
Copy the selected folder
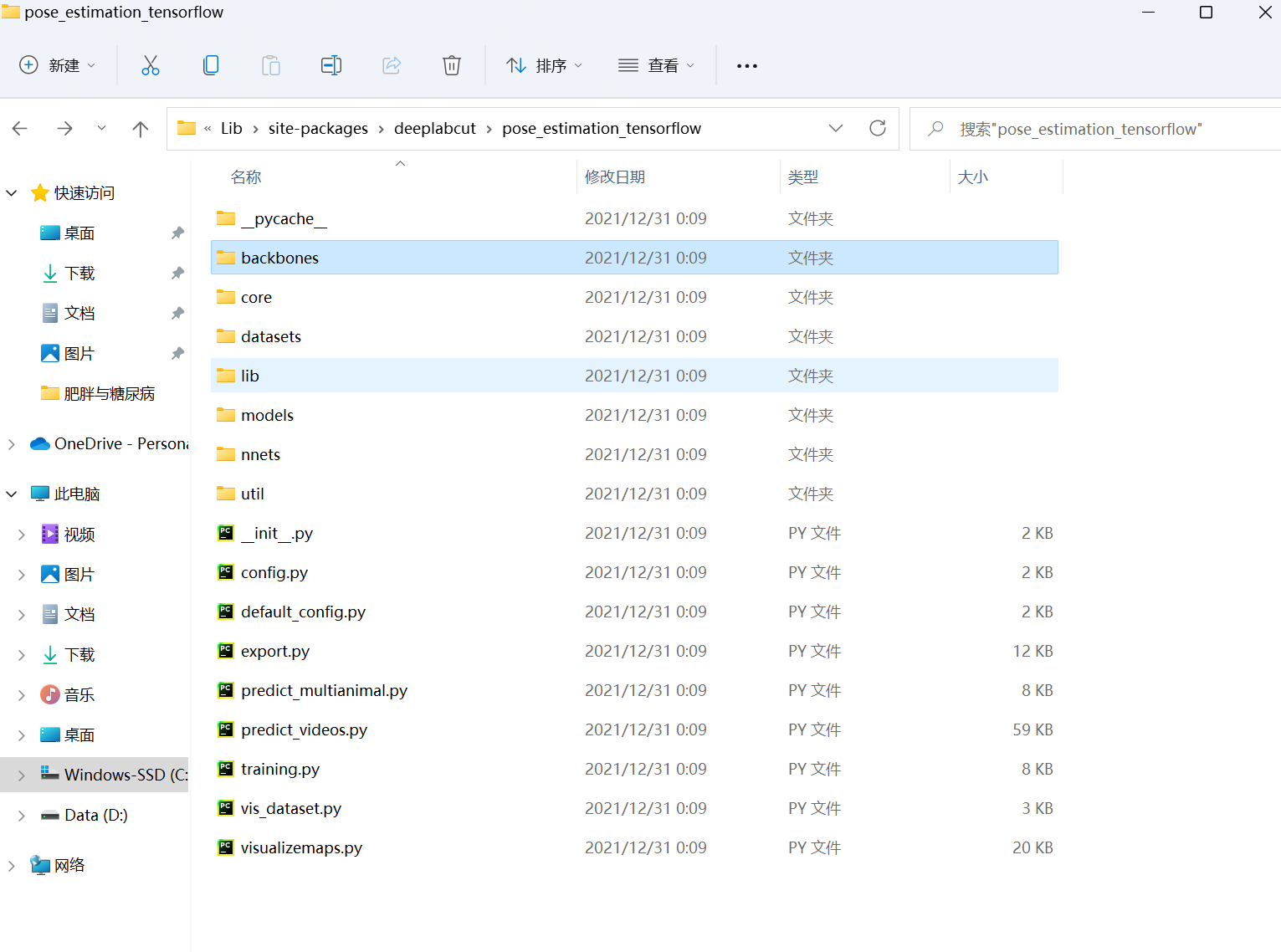pyautogui.click(x=210, y=64)
